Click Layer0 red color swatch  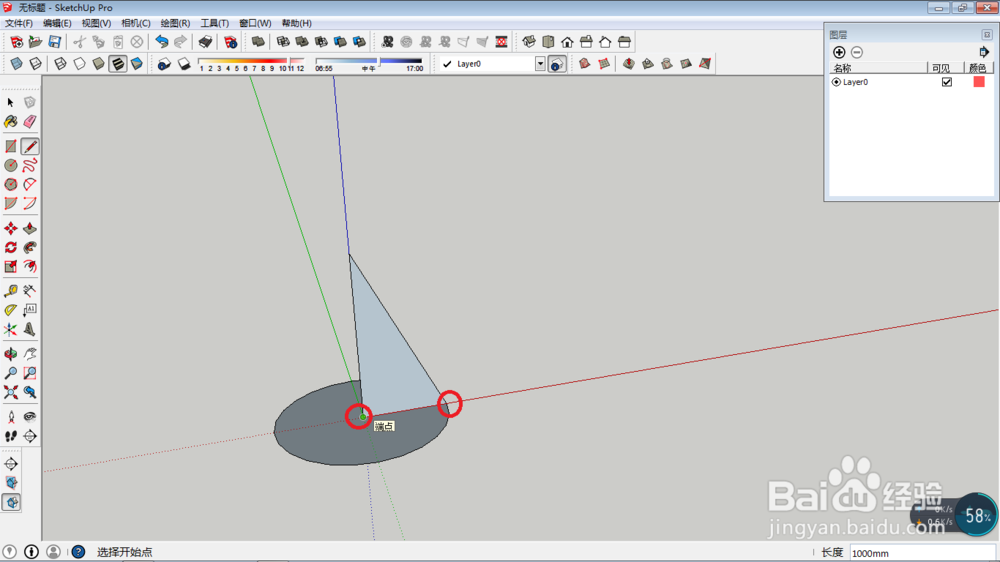click(979, 82)
